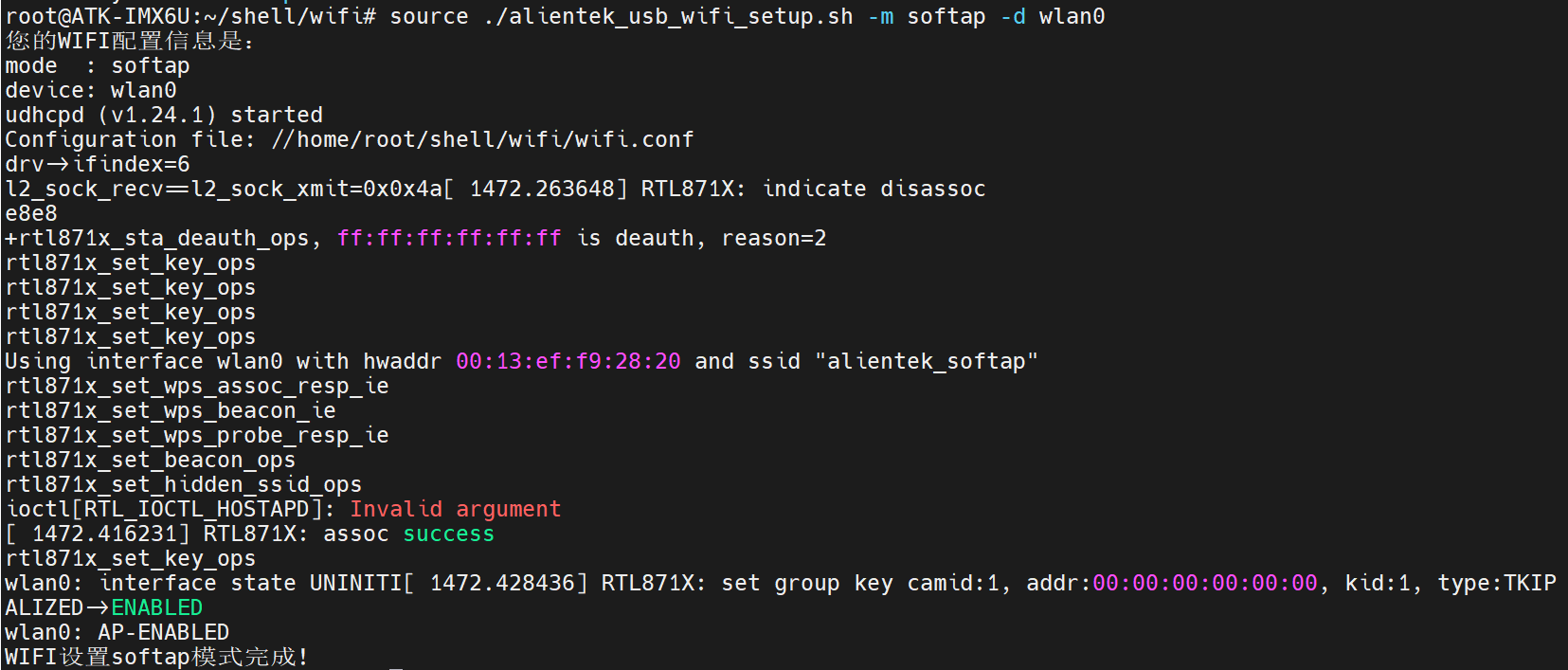Click the magenta ff:ff:ff:ff:ff:ff MAC address
Screen dimensions: 1568x670
[449, 239]
